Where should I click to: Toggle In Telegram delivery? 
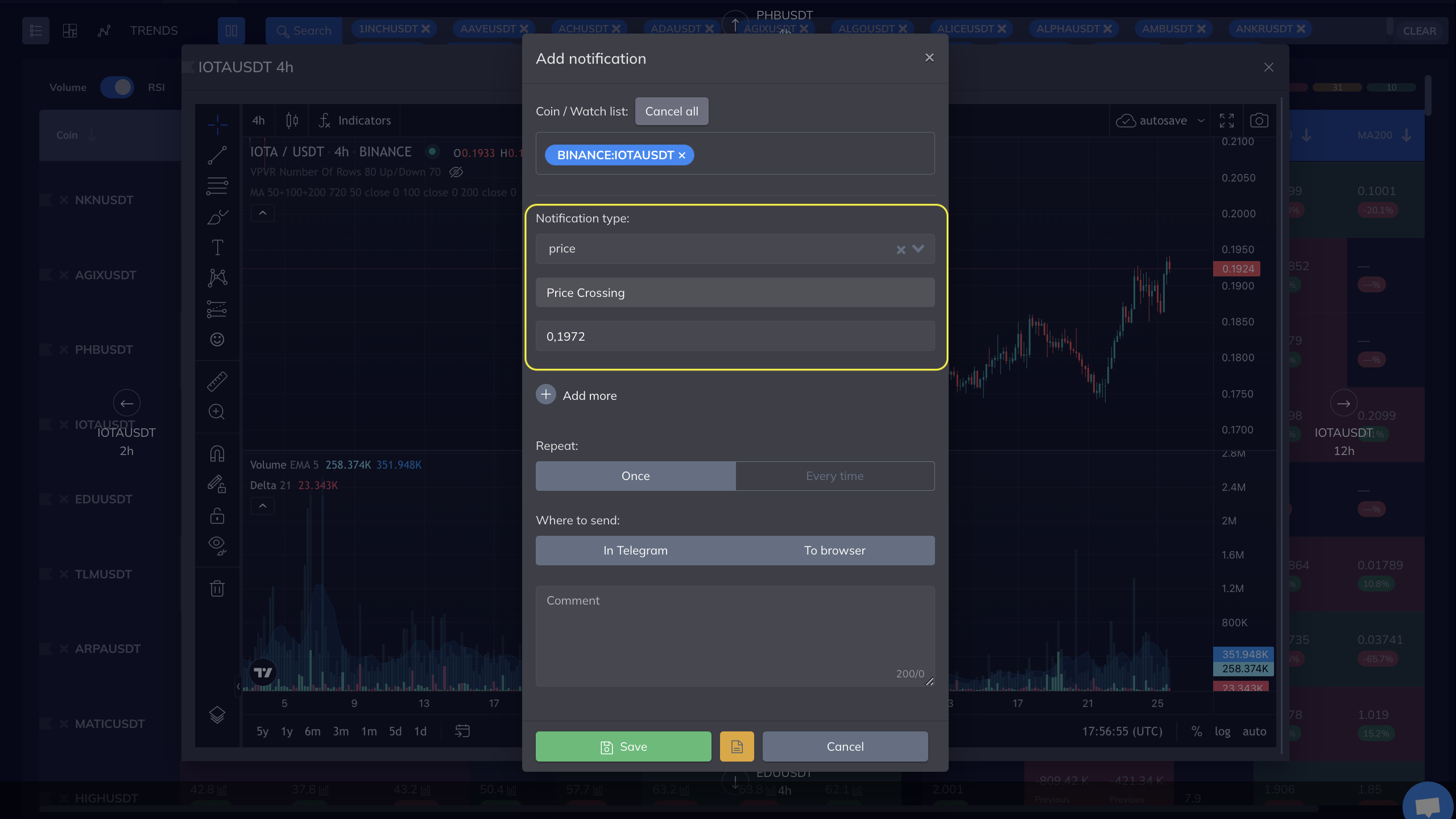pos(635,551)
